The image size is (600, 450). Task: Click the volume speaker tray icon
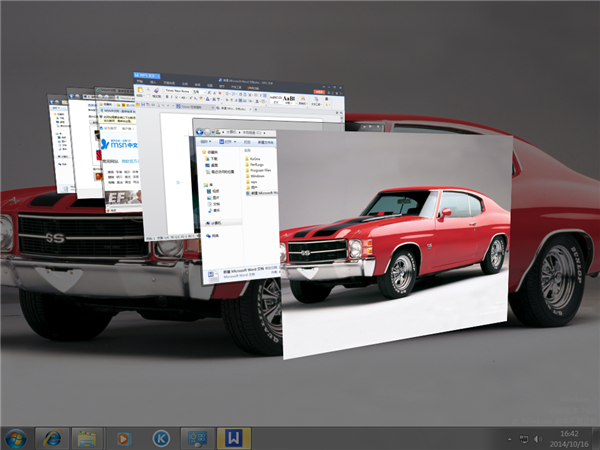point(539,438)
